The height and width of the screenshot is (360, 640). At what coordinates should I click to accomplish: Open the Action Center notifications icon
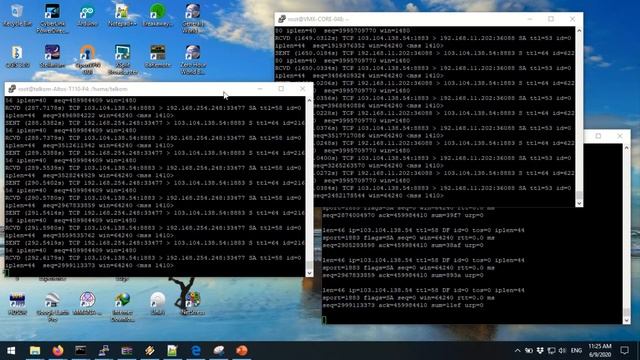(x=624, y=351)
